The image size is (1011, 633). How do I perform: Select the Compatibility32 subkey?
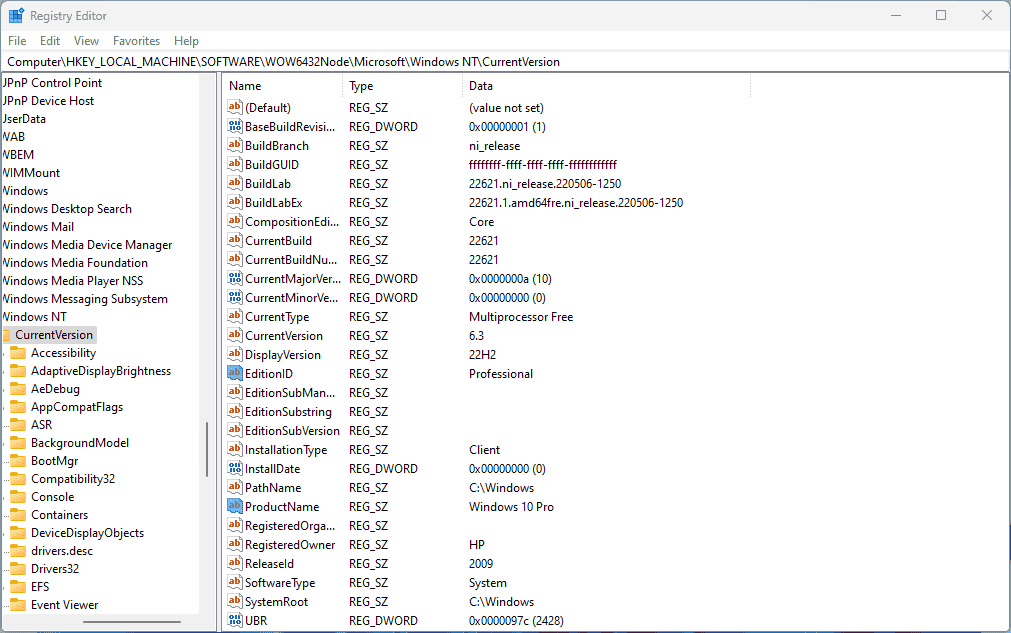(x=73, y=479)
